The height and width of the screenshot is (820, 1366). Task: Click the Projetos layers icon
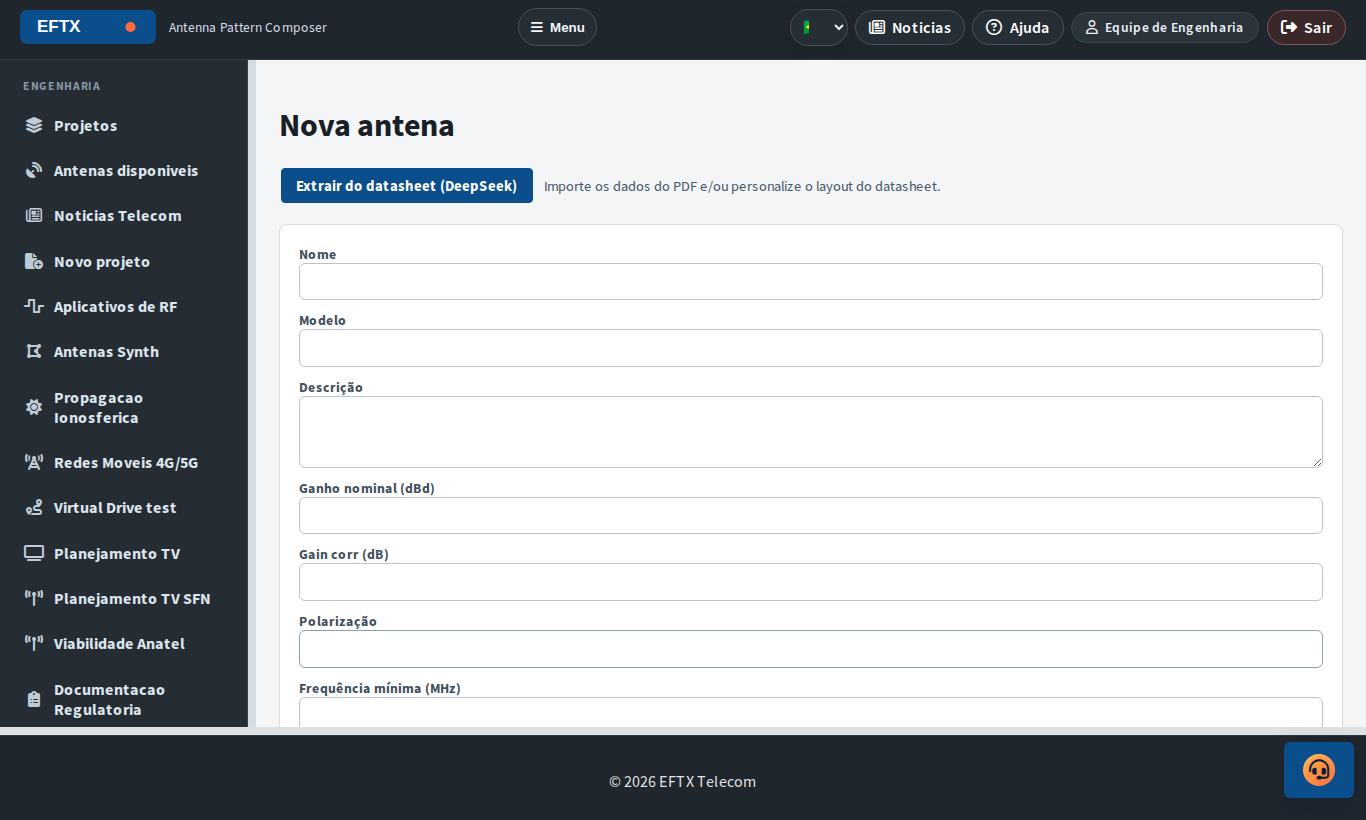(x=34, y=125)
